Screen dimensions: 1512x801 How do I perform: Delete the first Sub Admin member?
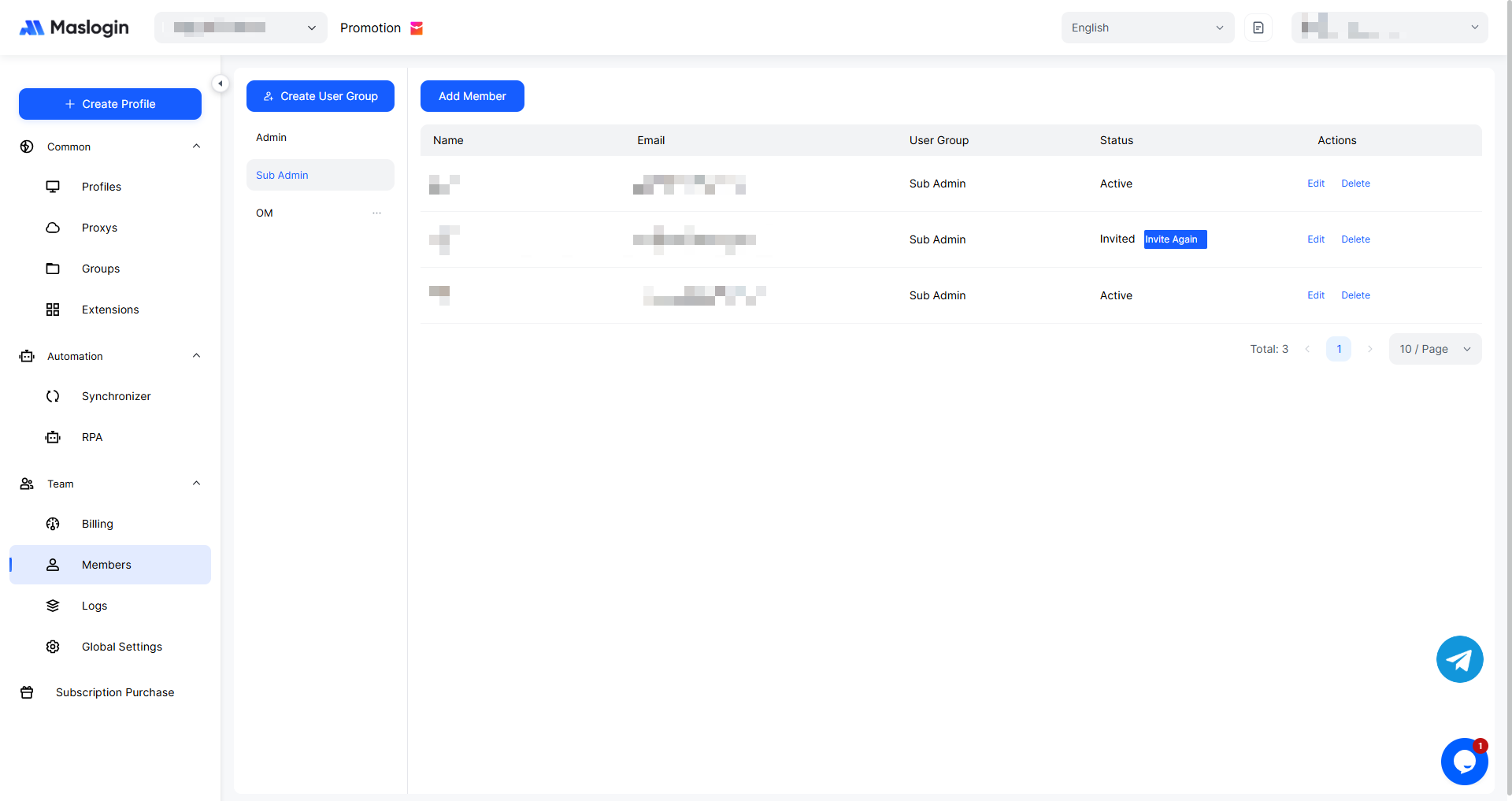tap(1355, 184)
